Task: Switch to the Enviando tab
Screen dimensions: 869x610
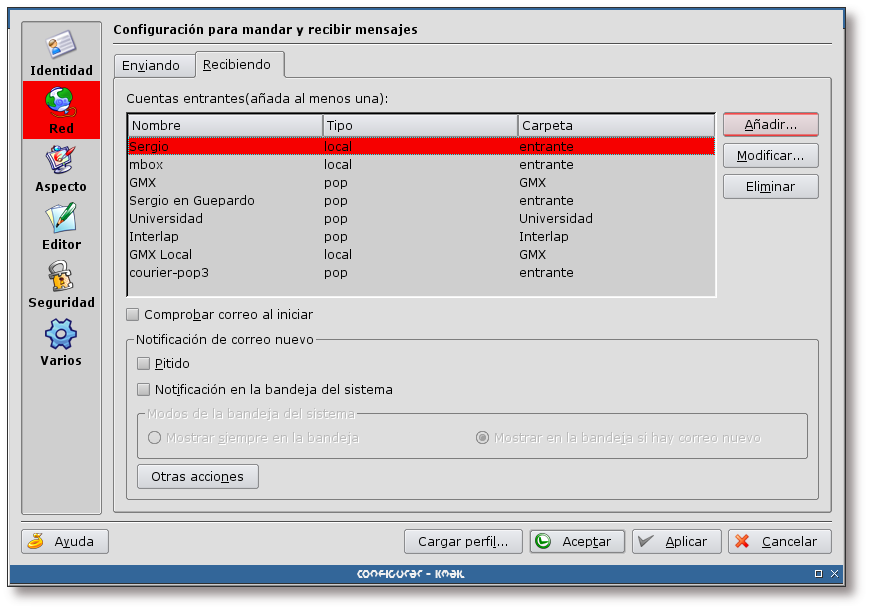Action: (x=154, y=64)
